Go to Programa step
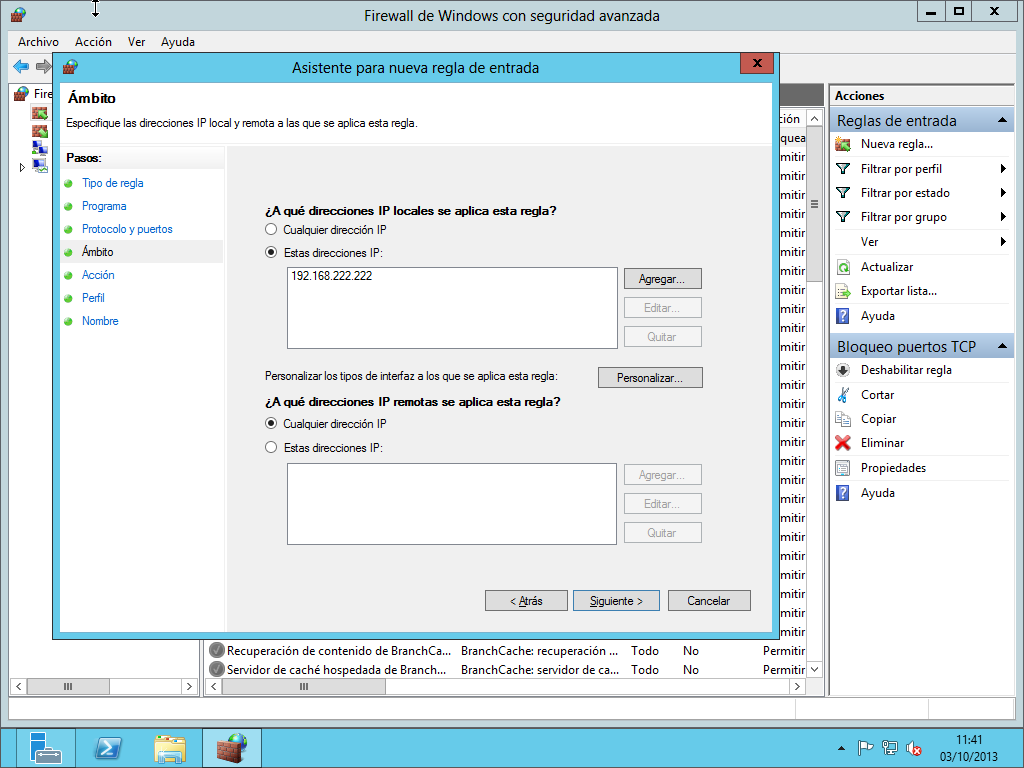Screen dimensions: 1024x768 104,206
